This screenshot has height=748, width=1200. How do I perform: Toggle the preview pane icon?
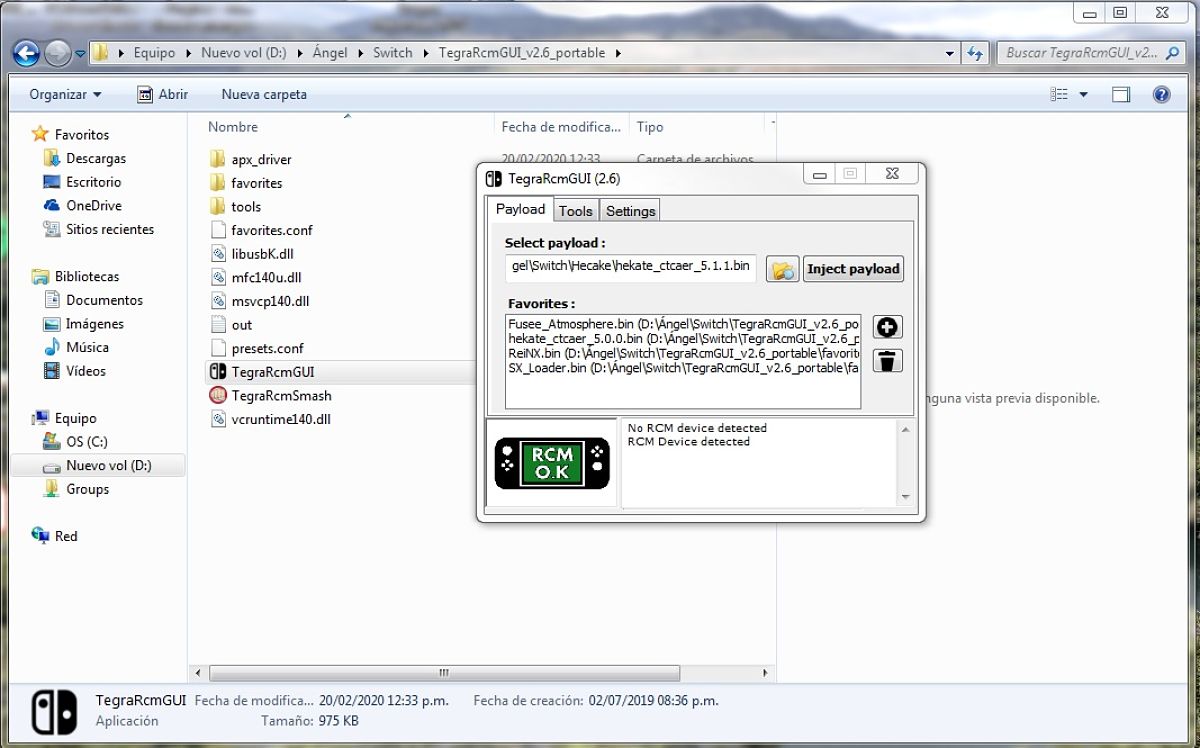(1121, 94)
